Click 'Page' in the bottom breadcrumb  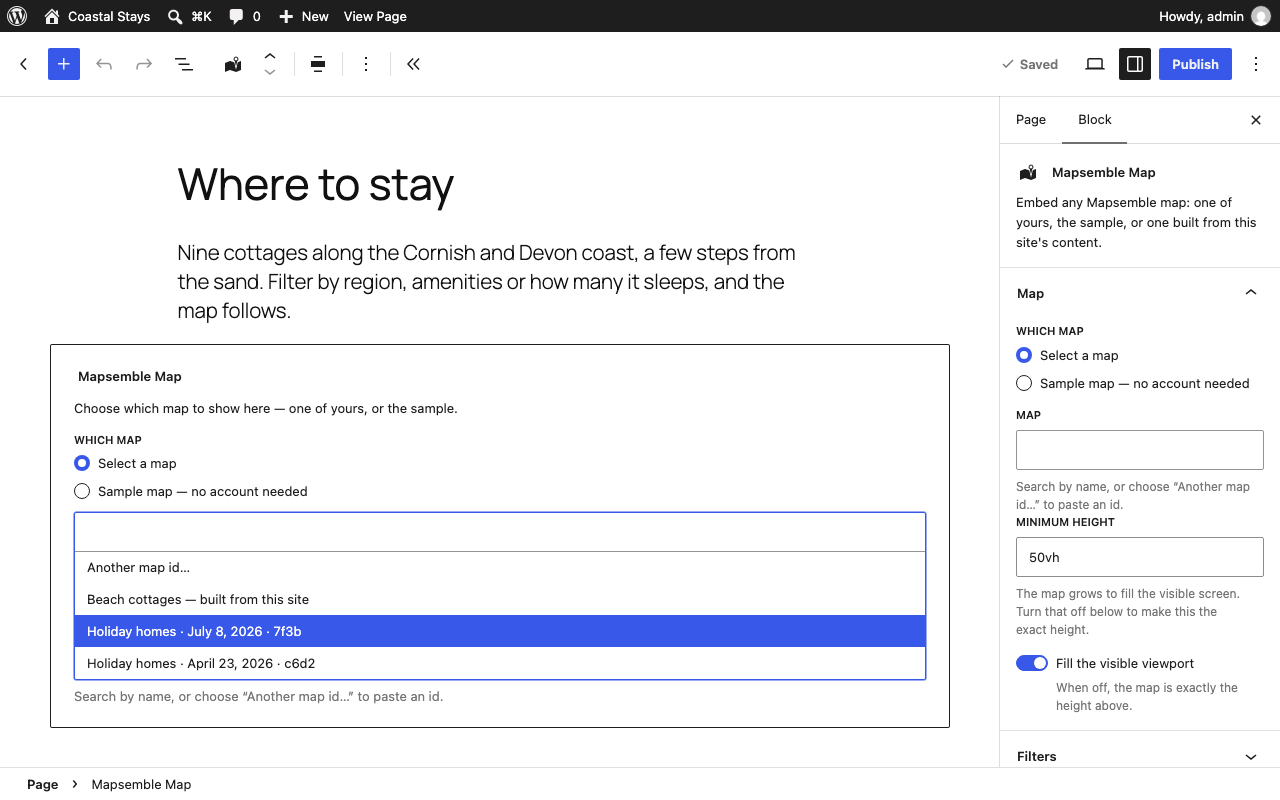pyautogui.click(x=42, y=784)
